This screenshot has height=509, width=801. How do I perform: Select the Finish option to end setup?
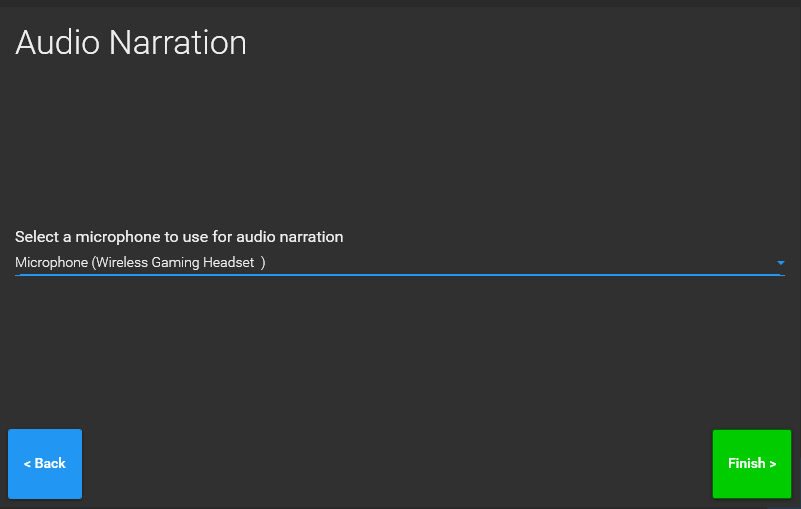[x=751, y=464]
